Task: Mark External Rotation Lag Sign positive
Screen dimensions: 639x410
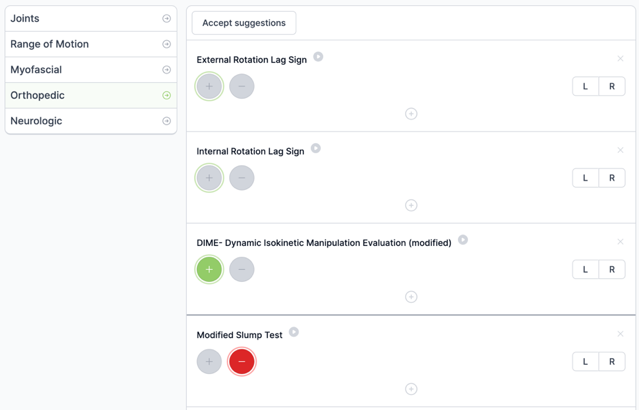Action: coord(209,86)
